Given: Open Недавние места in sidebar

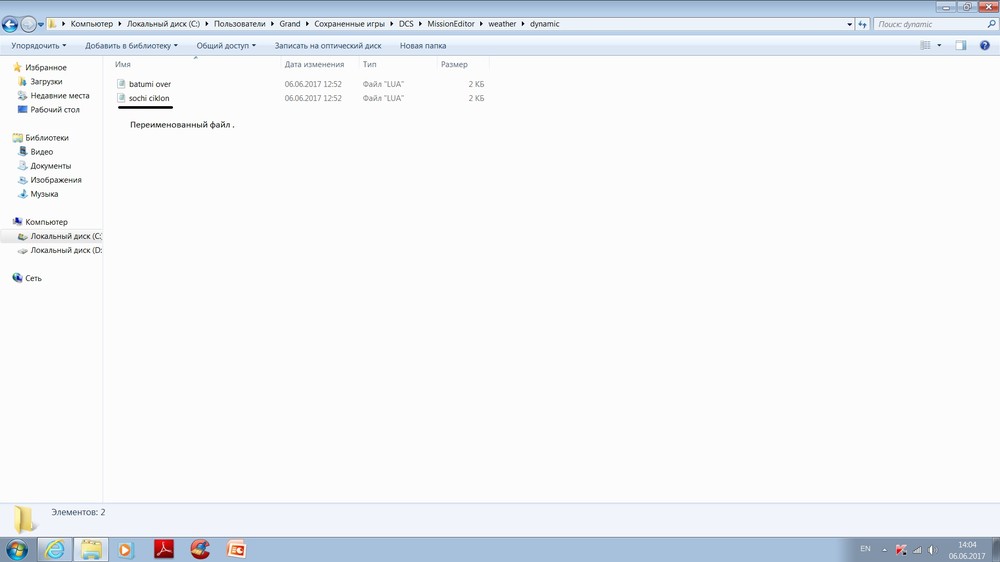Looking at the screenshot, I should point(60,96).
